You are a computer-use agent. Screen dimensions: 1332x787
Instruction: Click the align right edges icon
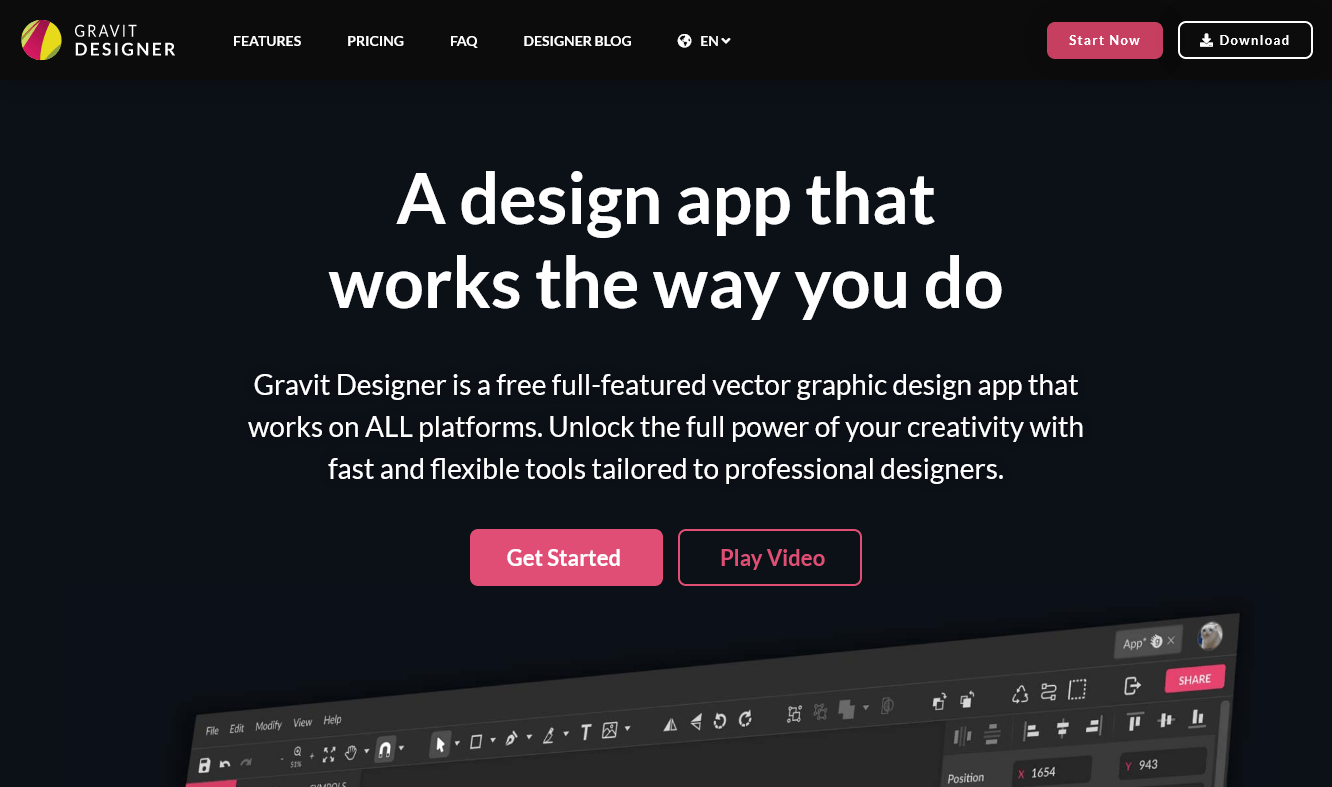(1093, 724)
